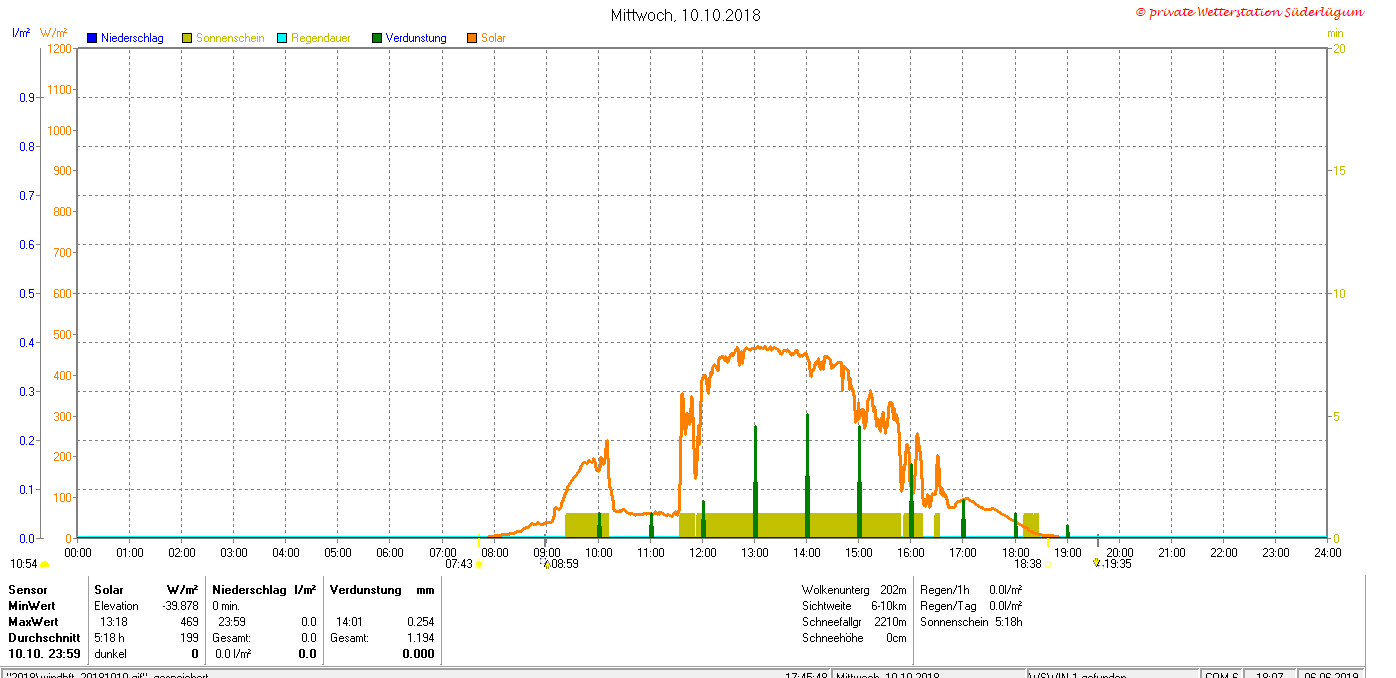
Task: Click the '00:00' label on the time axis
Action: [78, 552]
